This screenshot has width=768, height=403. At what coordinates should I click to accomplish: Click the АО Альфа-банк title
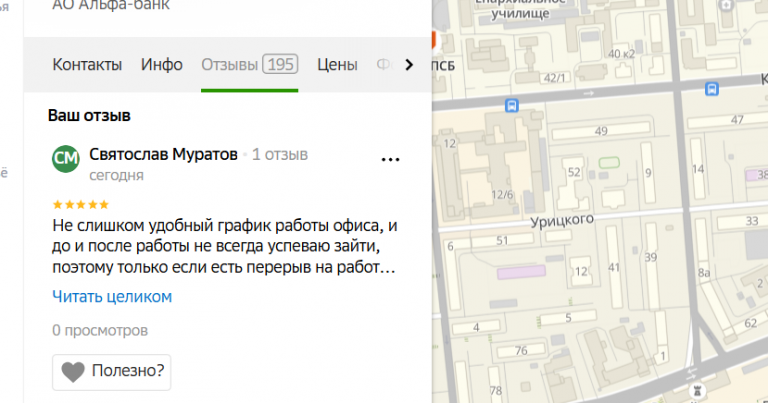(111, 5)
